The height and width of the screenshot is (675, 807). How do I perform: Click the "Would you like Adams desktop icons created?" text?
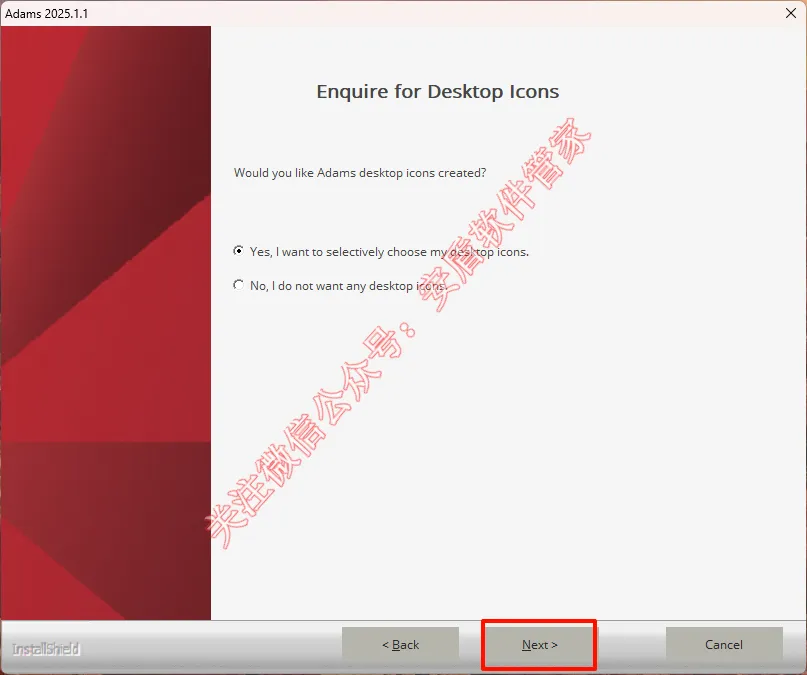click(x=360, y=173)
